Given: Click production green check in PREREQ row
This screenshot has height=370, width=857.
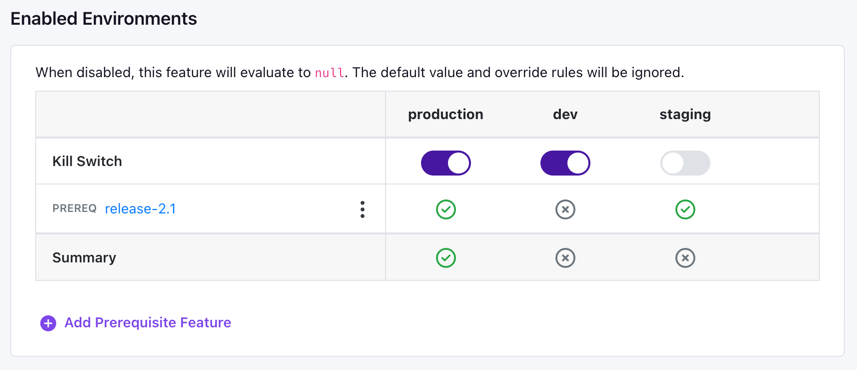Looking at the screenshot, I should coord(446,209).
